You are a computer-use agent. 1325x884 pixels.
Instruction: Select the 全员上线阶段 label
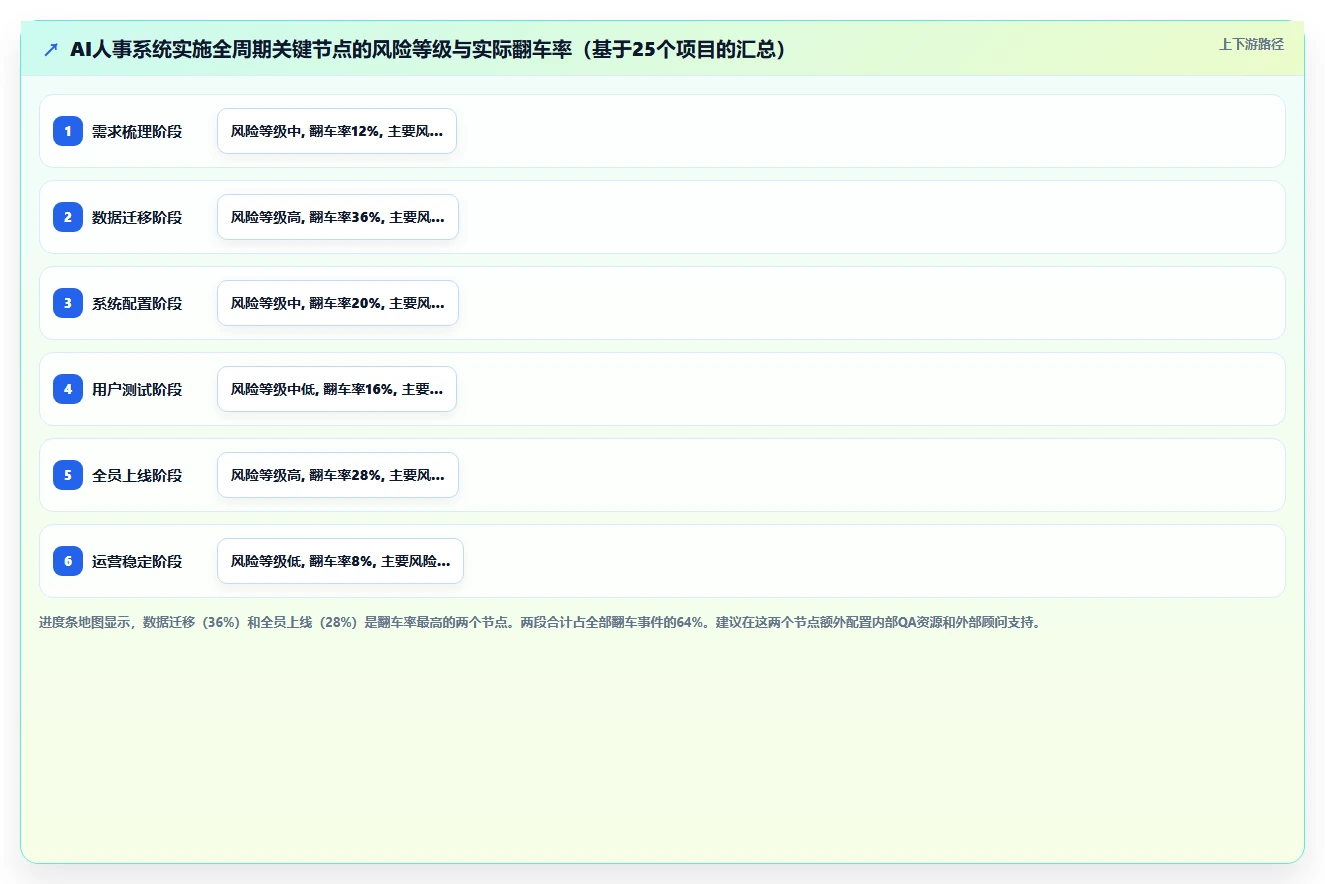click(137, 475)
